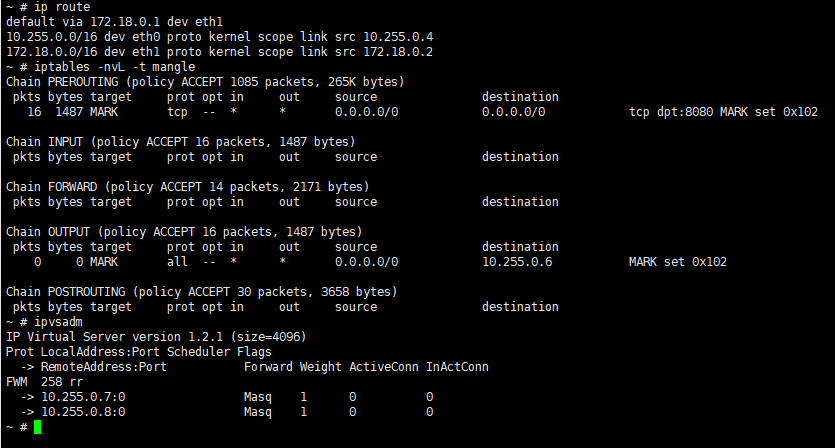835x448 pixels.
Task: Click 'Chain PREROUTING' header line
Action: click(x=205, y=82)
